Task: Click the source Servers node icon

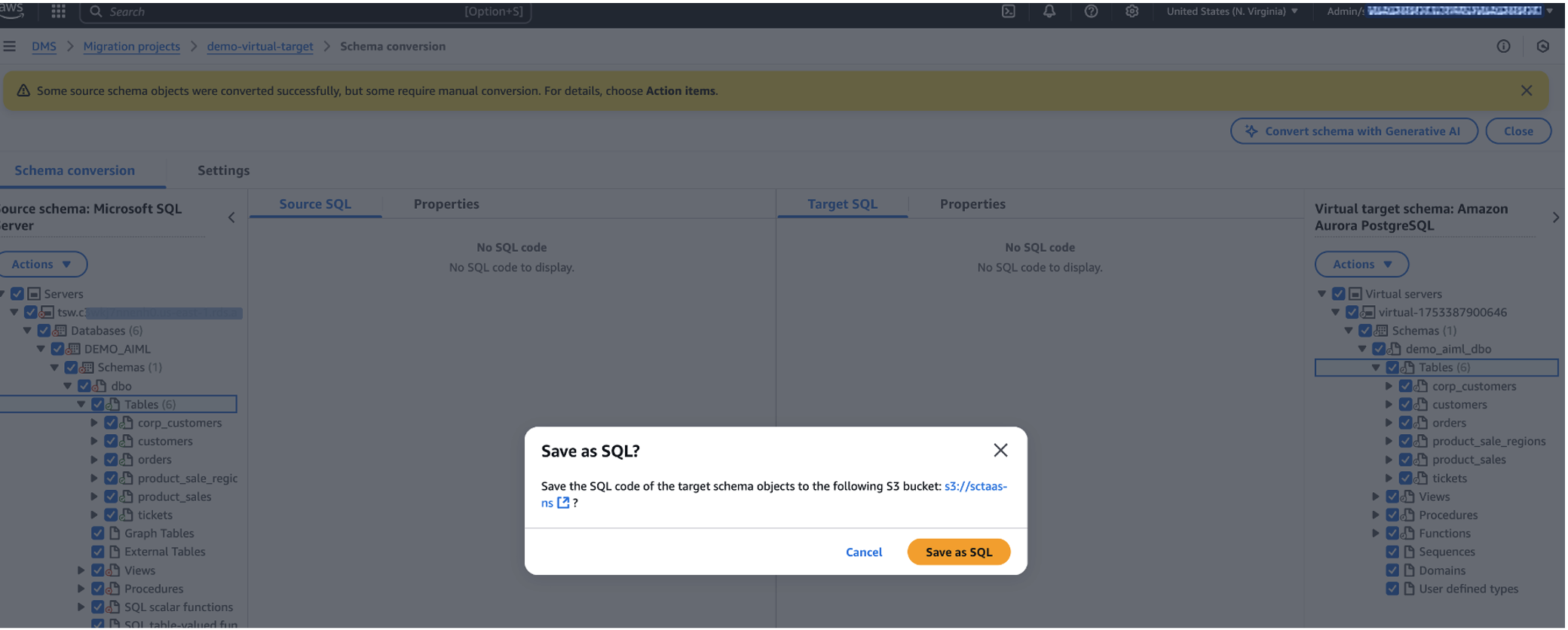Action: tap(34, 293)
